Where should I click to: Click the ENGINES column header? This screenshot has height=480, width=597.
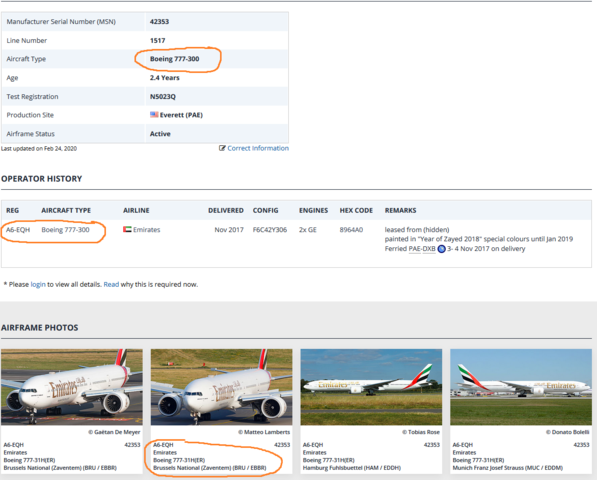click(313, 210)
